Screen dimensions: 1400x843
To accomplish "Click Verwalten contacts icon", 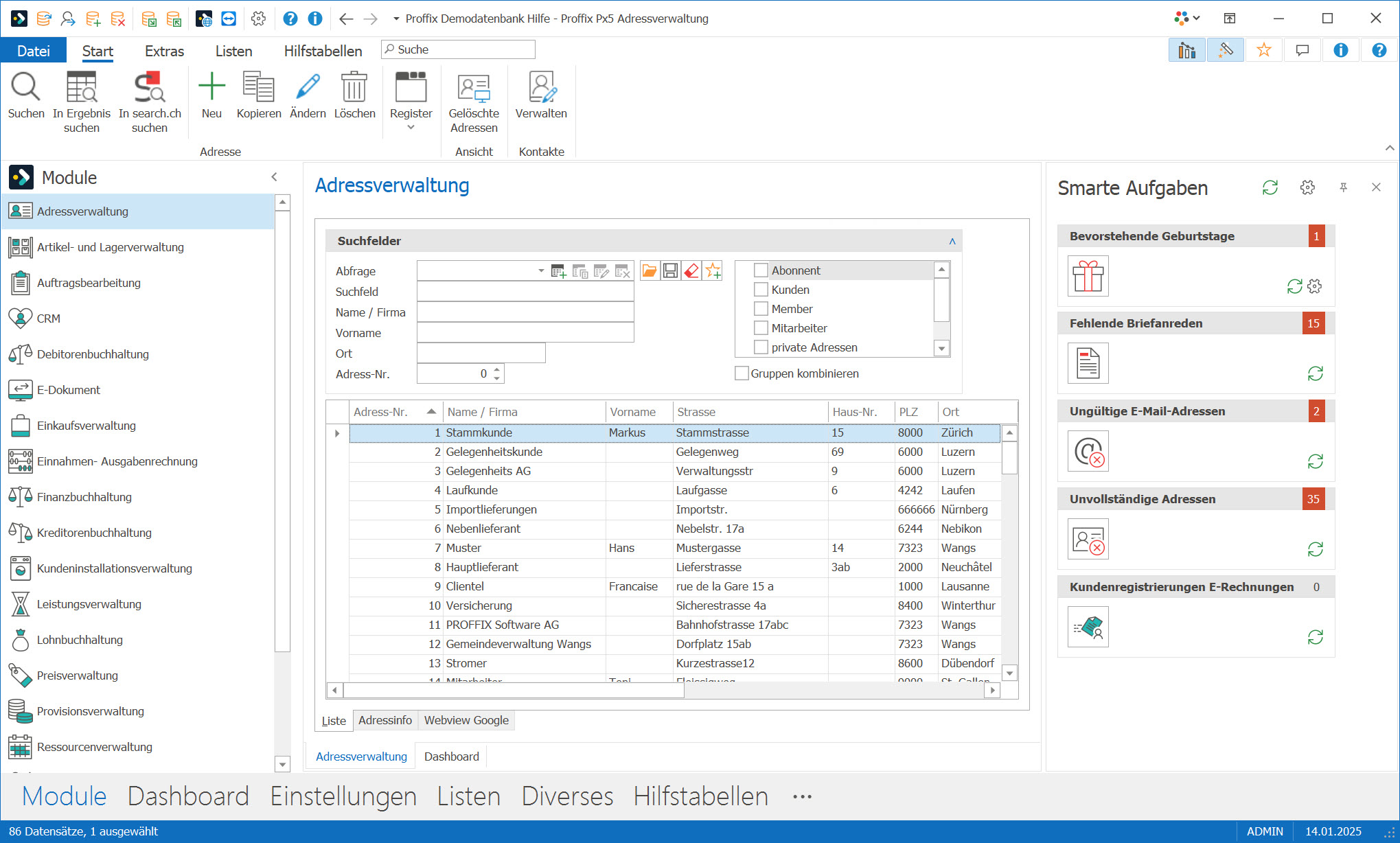I will tap(541, 87).
